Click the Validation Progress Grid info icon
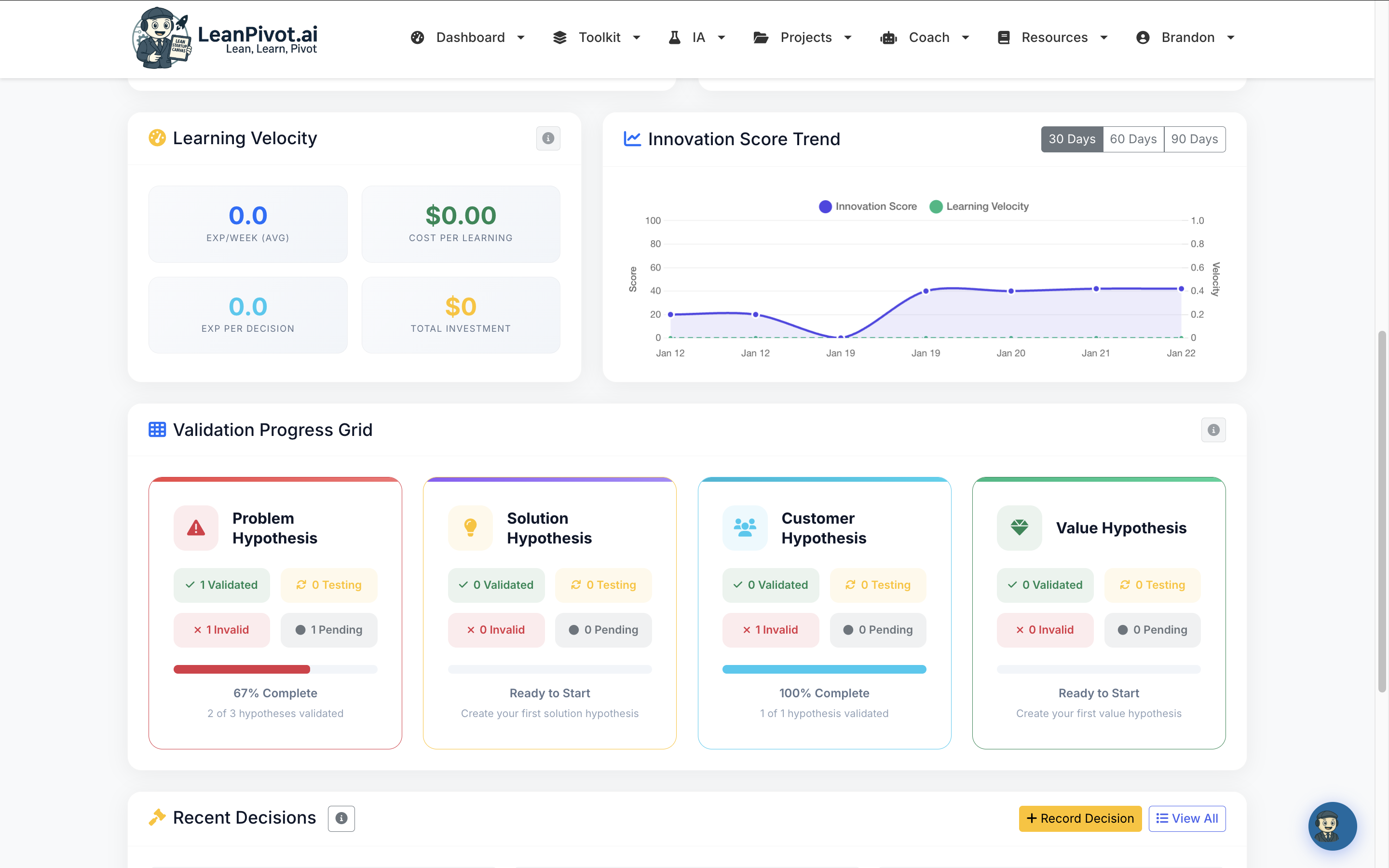This screenshot has width=1389, height=868. coord(1213,430)
